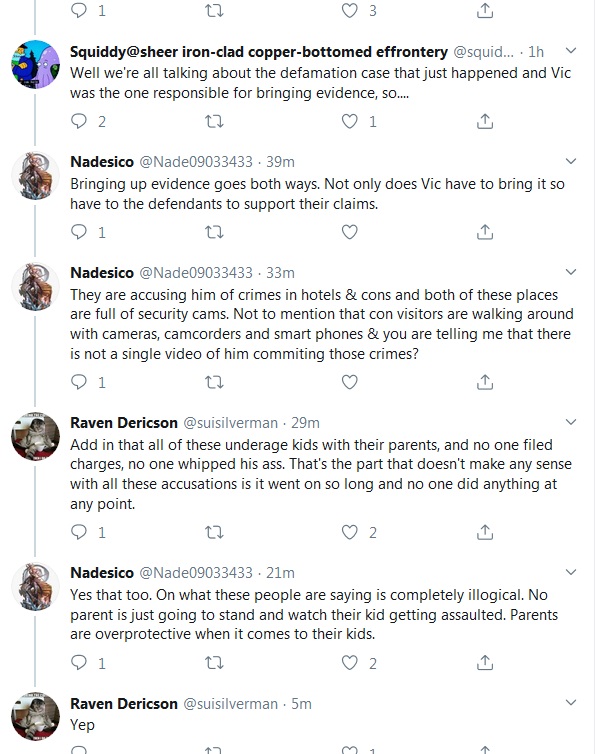597x754 pixels.
Task: Open chevron menu on Raven's 'Yep' tweet
Action: [571, 703]
